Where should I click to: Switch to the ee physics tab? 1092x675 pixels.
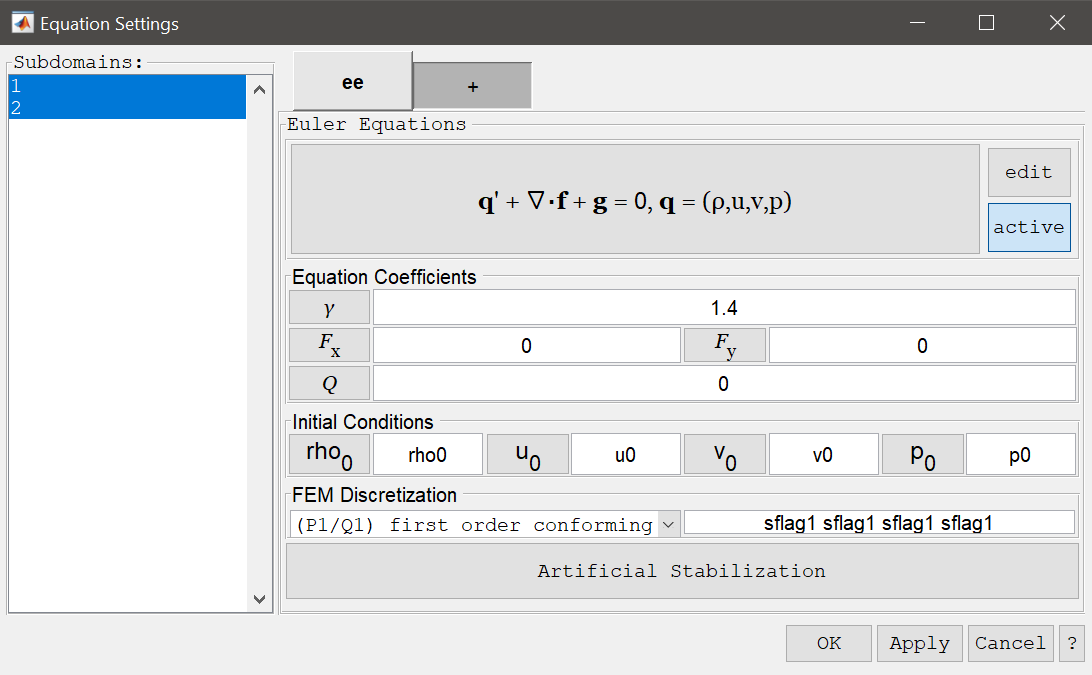point(352,82)
